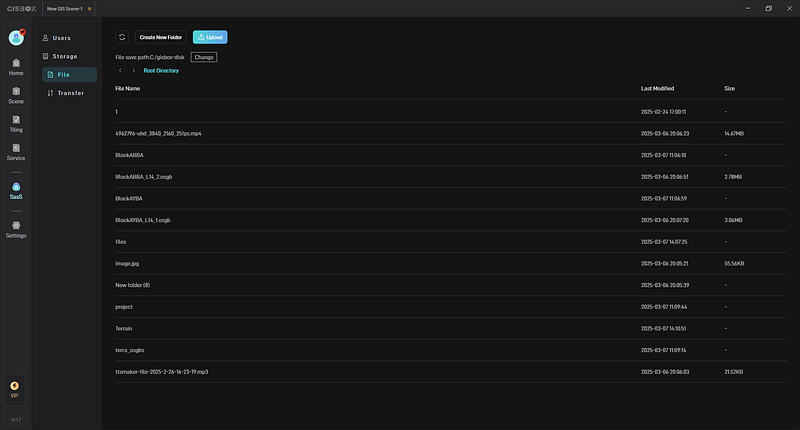
Task: Open the user avatar profile icon
Action: tap(16, 38)
